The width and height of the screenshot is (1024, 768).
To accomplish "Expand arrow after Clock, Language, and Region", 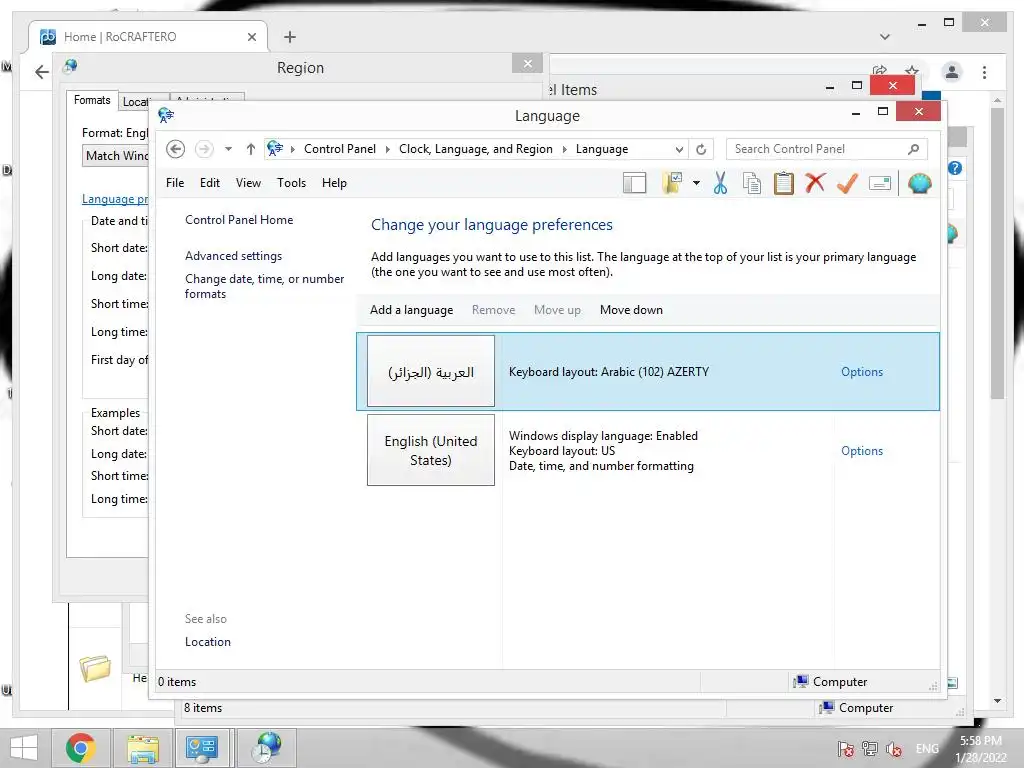I will pos(564,149).
